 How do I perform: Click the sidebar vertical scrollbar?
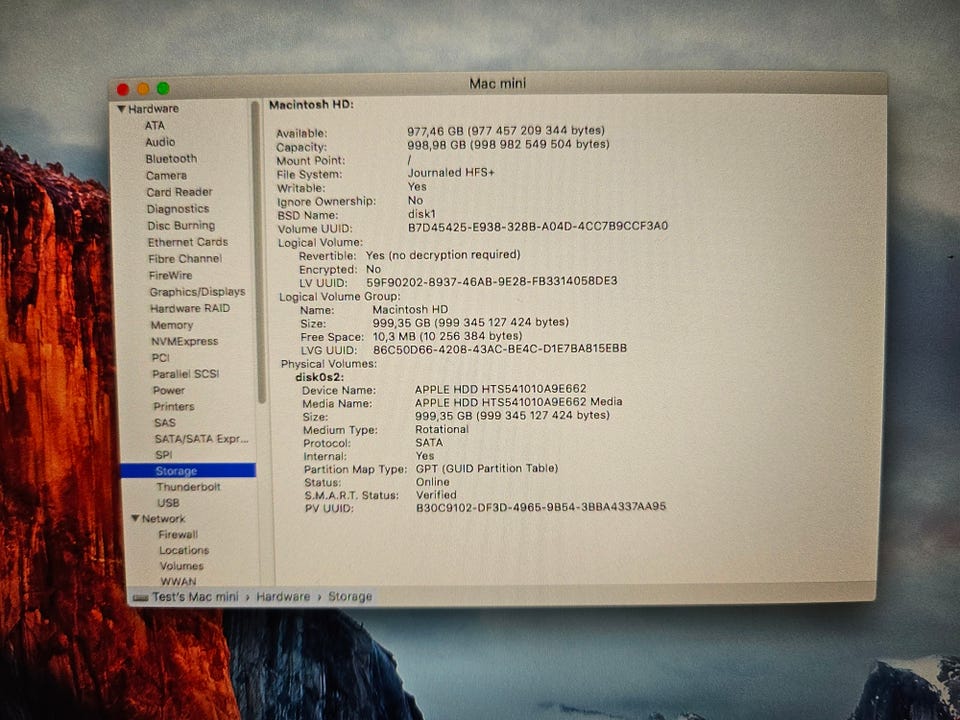[260, 250]
